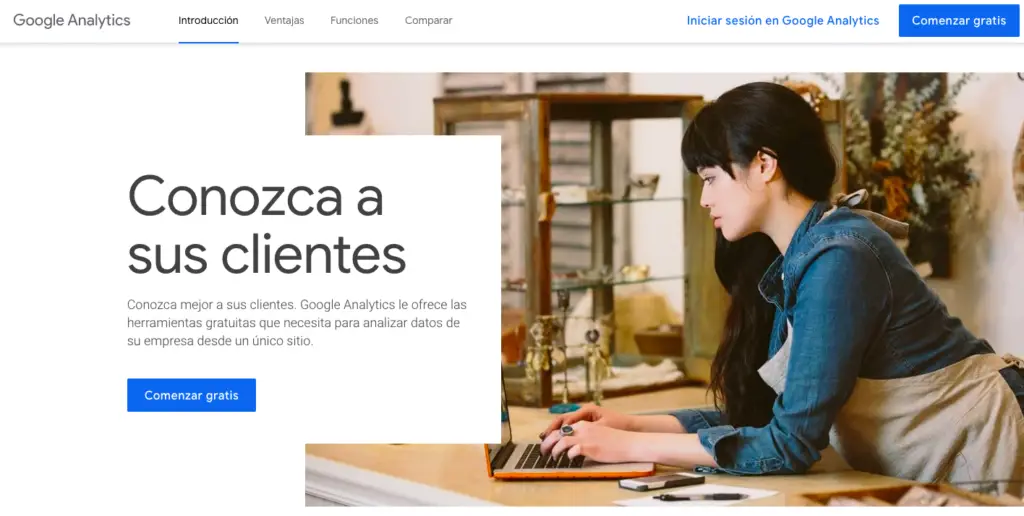1024x516 pixels.
Task: Click the paragraph describing herramientas gratuitas
Action: (297, 323)
